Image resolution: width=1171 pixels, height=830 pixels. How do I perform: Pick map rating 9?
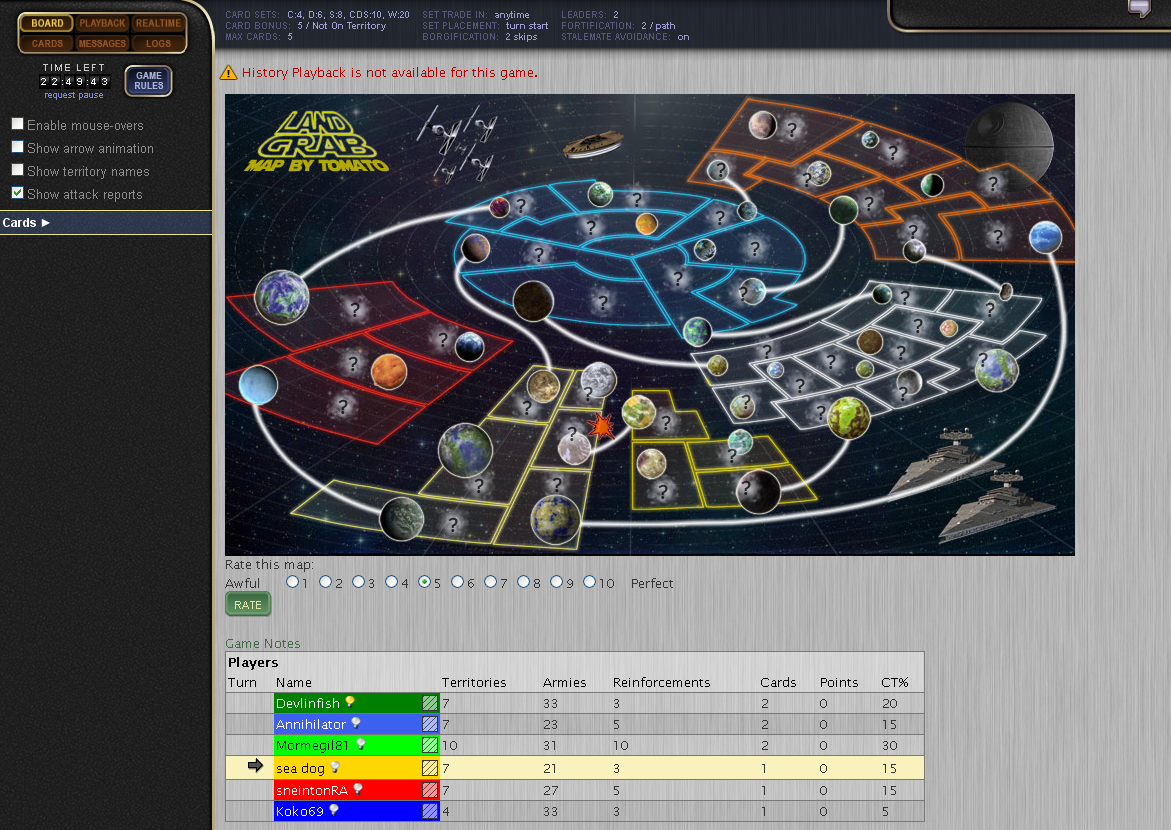pyautogui.click(x=556, y=582)
